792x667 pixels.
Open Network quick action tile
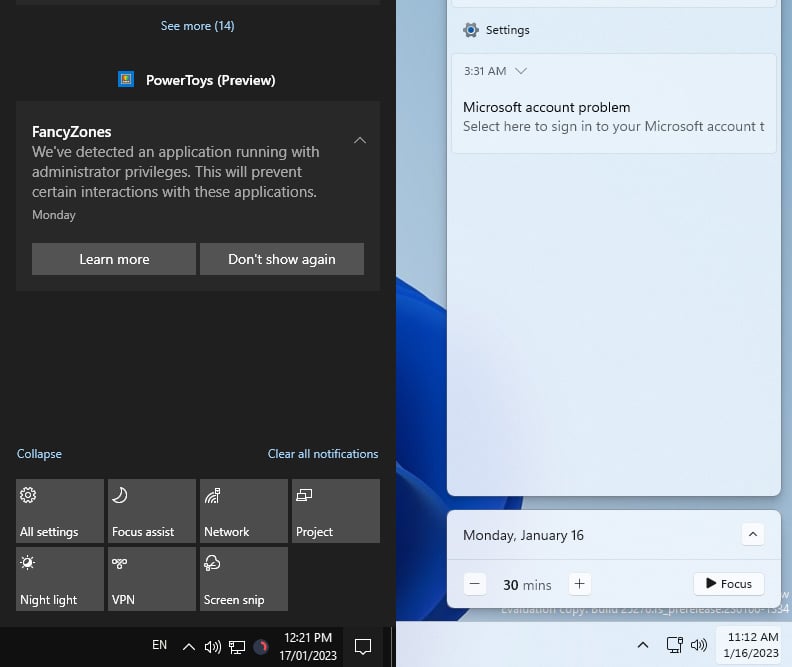(x=243, y=510)
